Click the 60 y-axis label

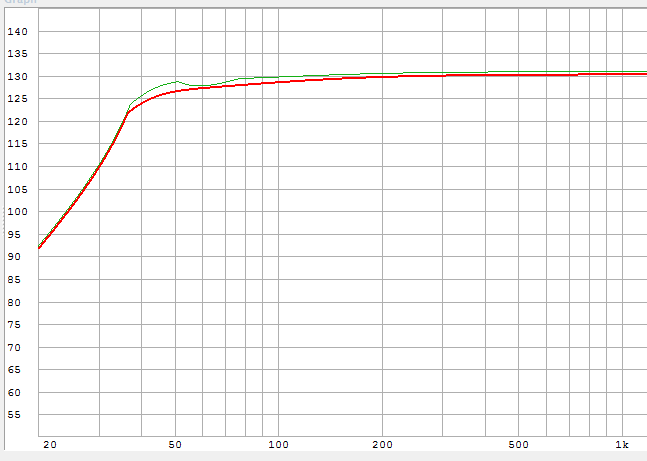pyautogui.click(x=14, y=392)
